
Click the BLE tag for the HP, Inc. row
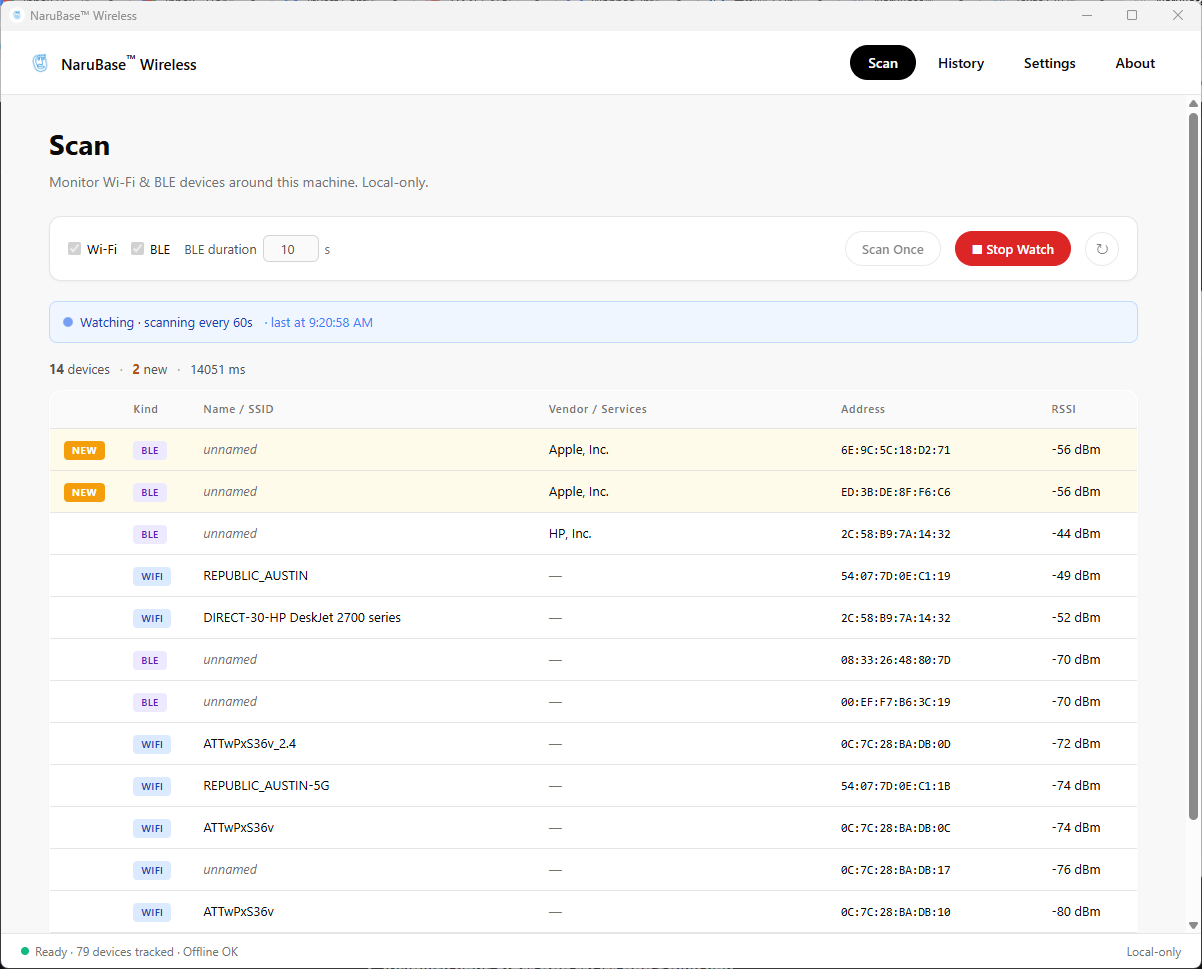click(150, 535)
